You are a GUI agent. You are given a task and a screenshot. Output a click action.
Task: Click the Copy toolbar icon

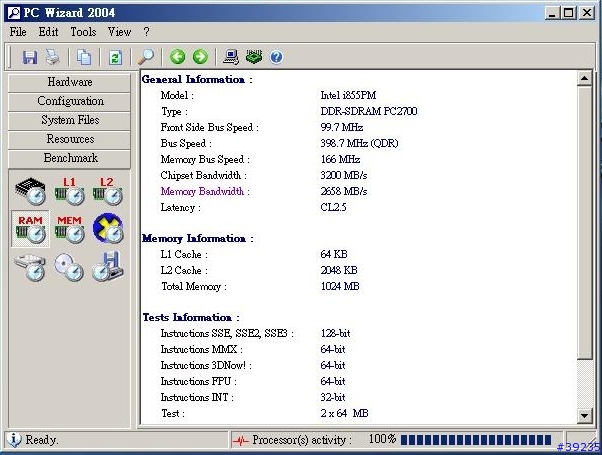click(x=84, y=57)
